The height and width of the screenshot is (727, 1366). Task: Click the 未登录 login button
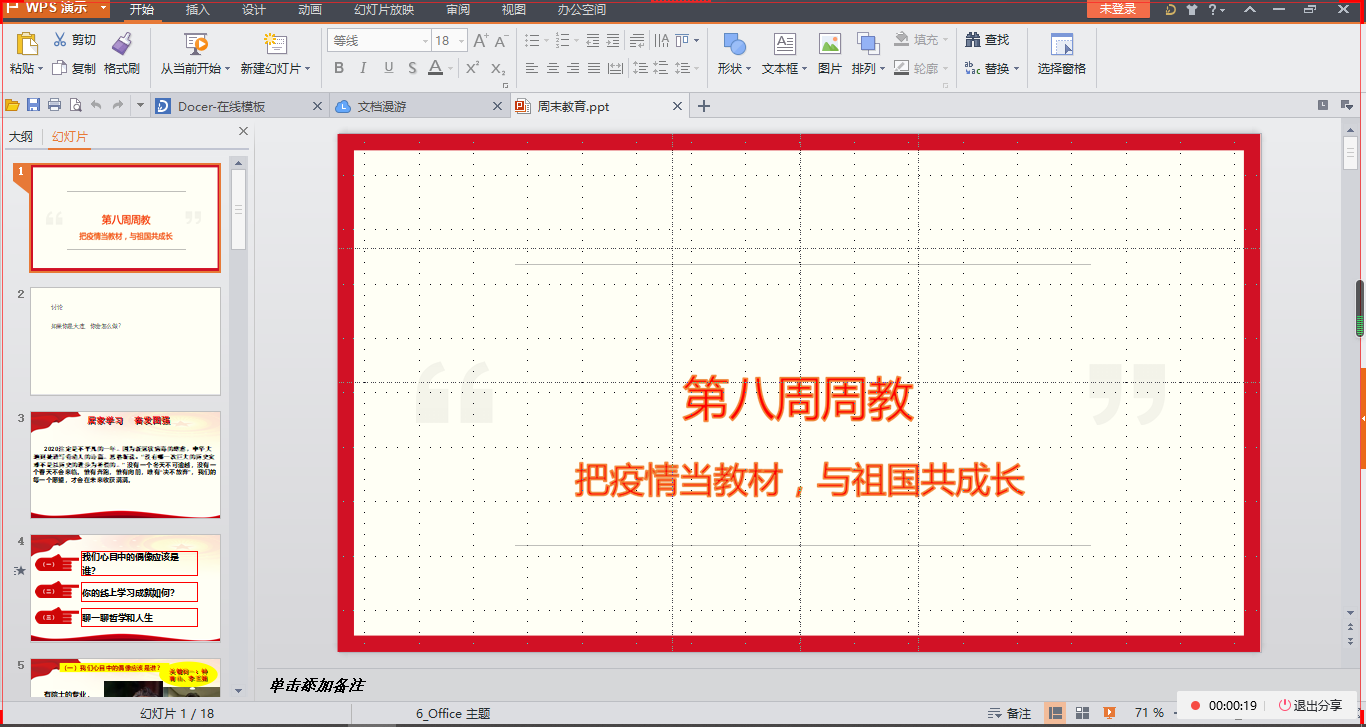coord(1117,9)
